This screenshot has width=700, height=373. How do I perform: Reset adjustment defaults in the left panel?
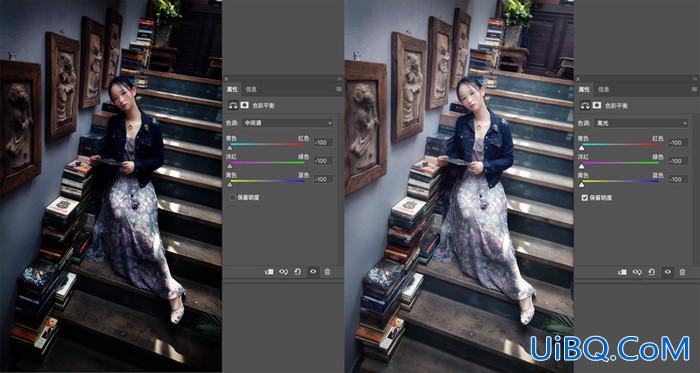click(x=298, y=271)
